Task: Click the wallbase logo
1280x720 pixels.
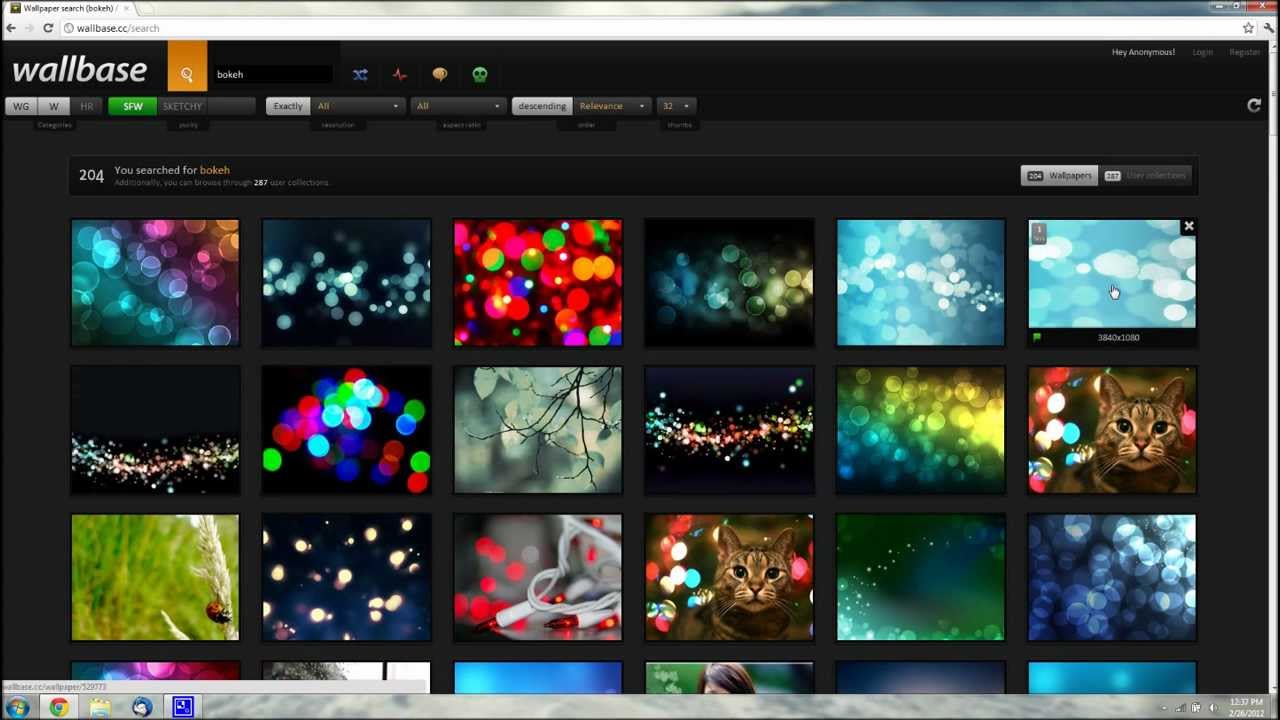Action: [80, 69]
